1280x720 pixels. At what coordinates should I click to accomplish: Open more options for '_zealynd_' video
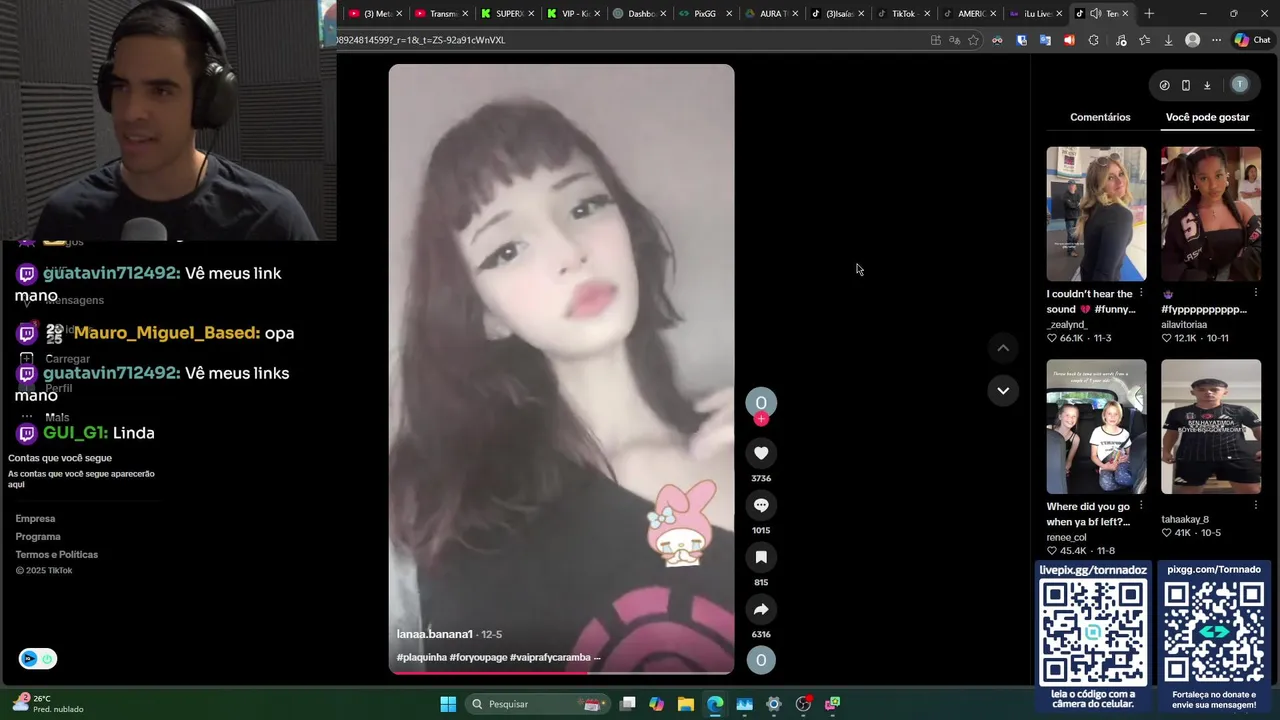tap(1141, 293)
